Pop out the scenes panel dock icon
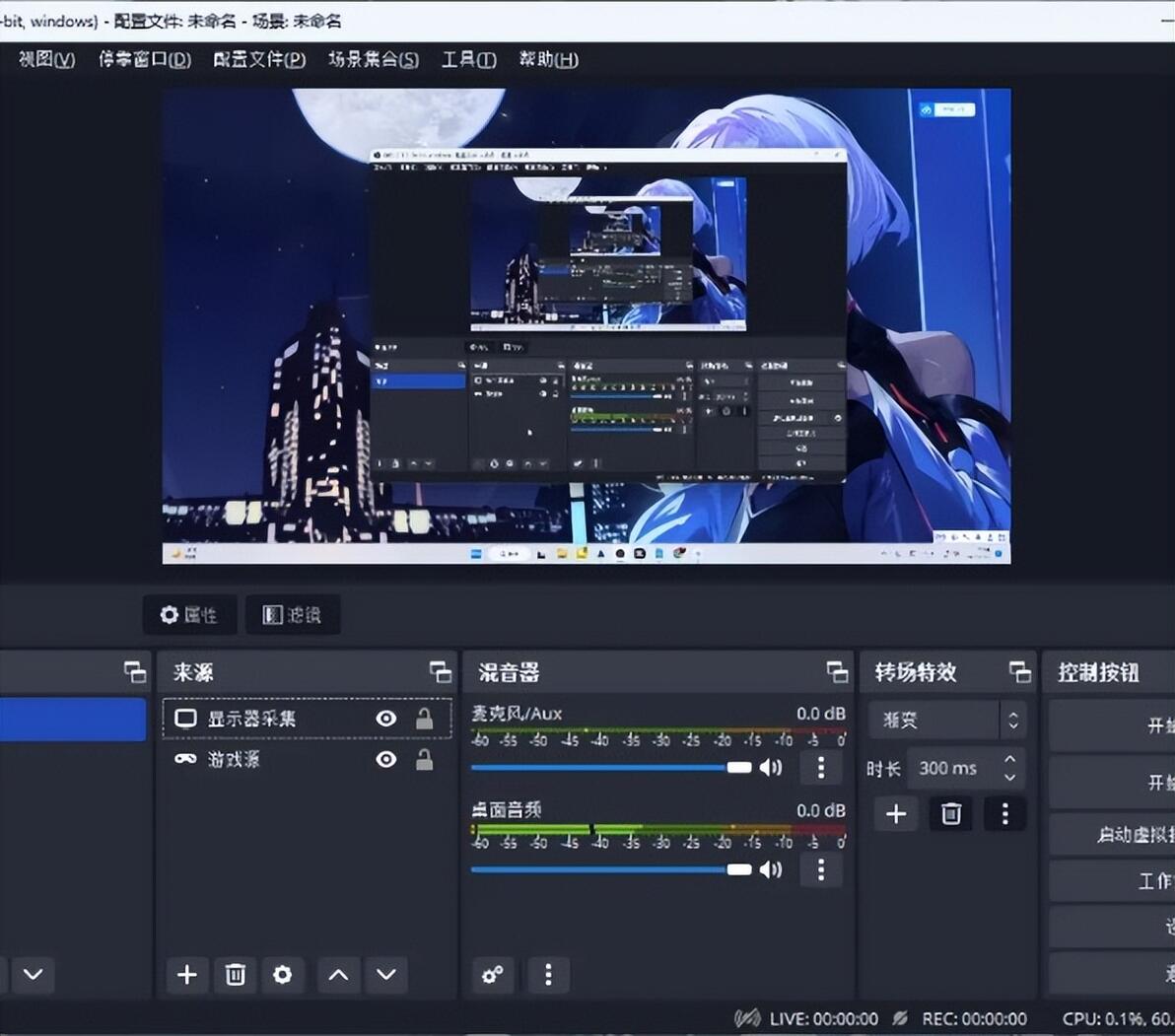Viewport: 1175px width, 1036px height. pos(135,672)
